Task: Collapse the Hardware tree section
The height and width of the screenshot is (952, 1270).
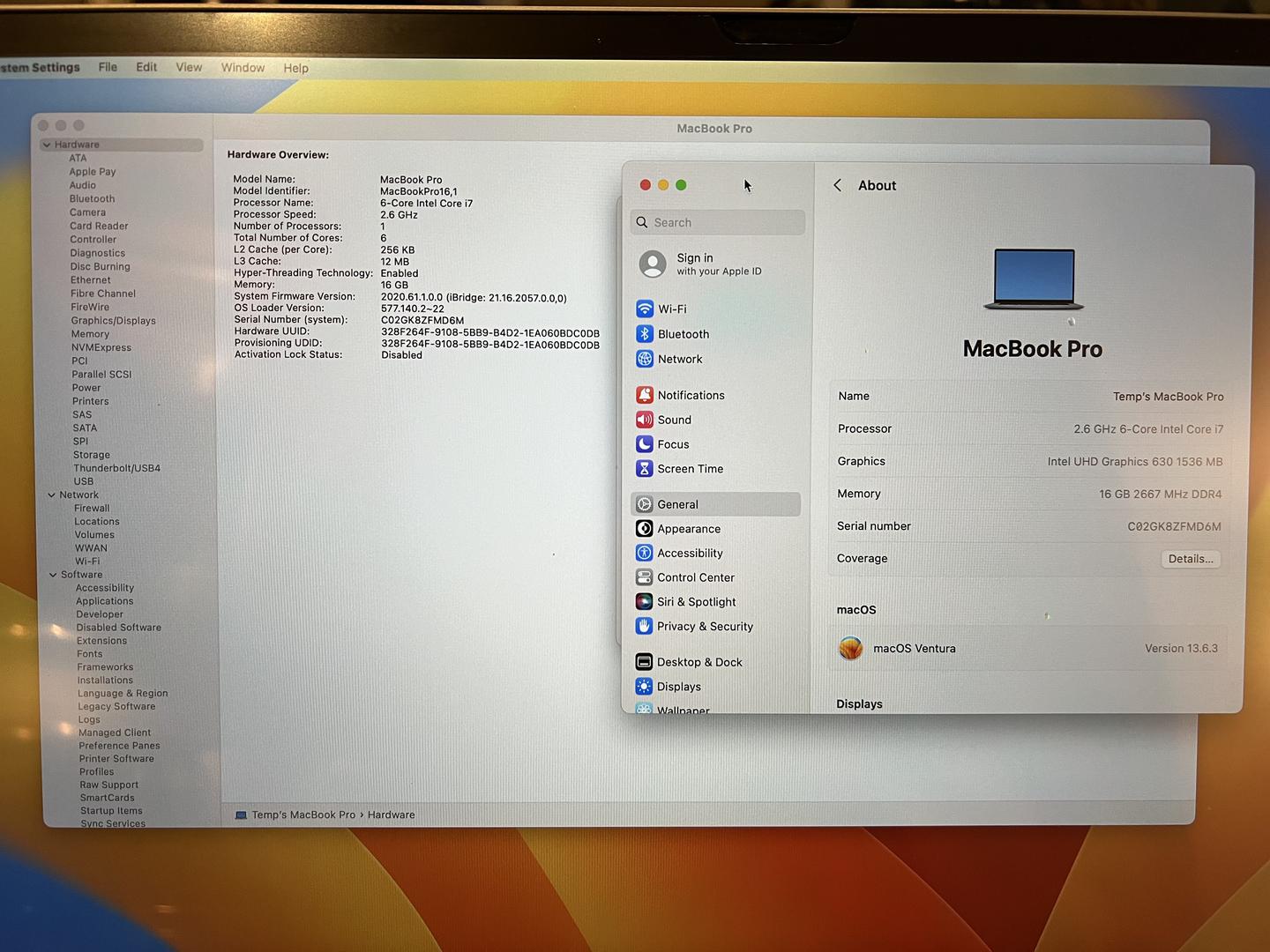Action: pyautogui.click(x=47, y=145)
